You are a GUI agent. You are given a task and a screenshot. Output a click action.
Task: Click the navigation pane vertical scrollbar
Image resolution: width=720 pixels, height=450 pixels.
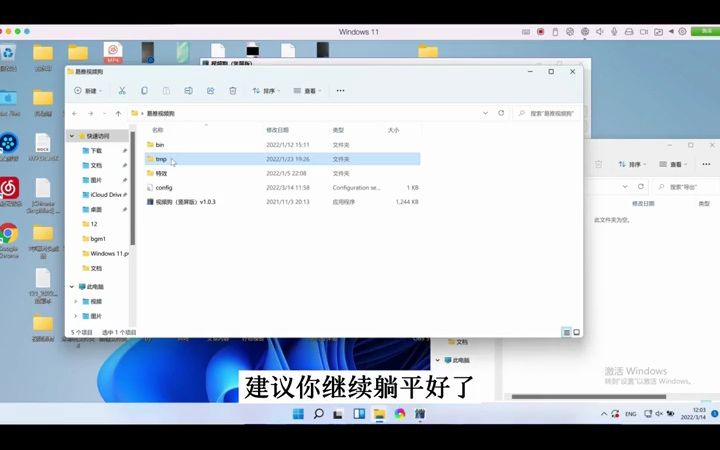pos(132,188)
